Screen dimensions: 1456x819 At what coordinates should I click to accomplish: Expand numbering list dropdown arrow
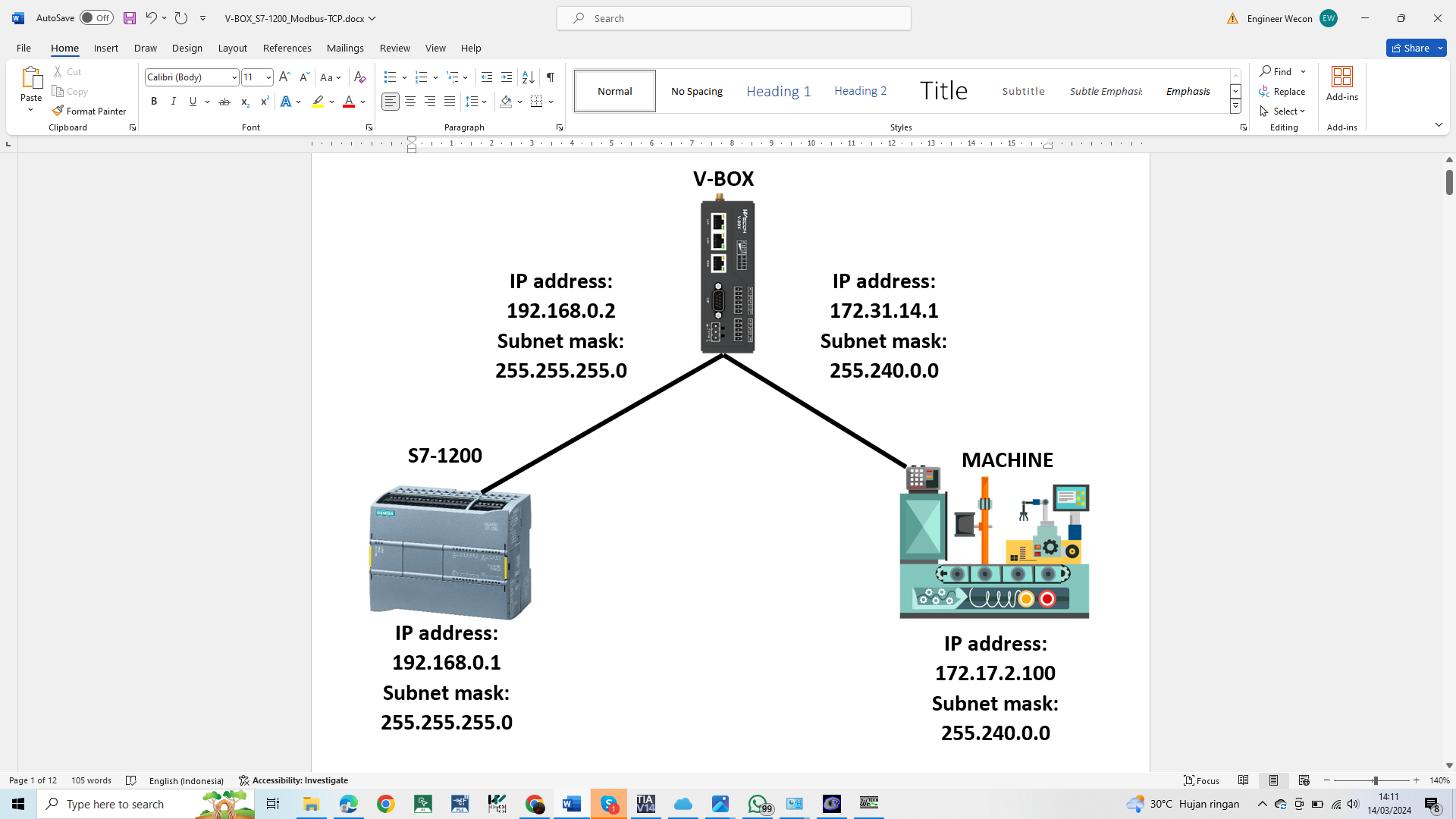tap(435, 77)
